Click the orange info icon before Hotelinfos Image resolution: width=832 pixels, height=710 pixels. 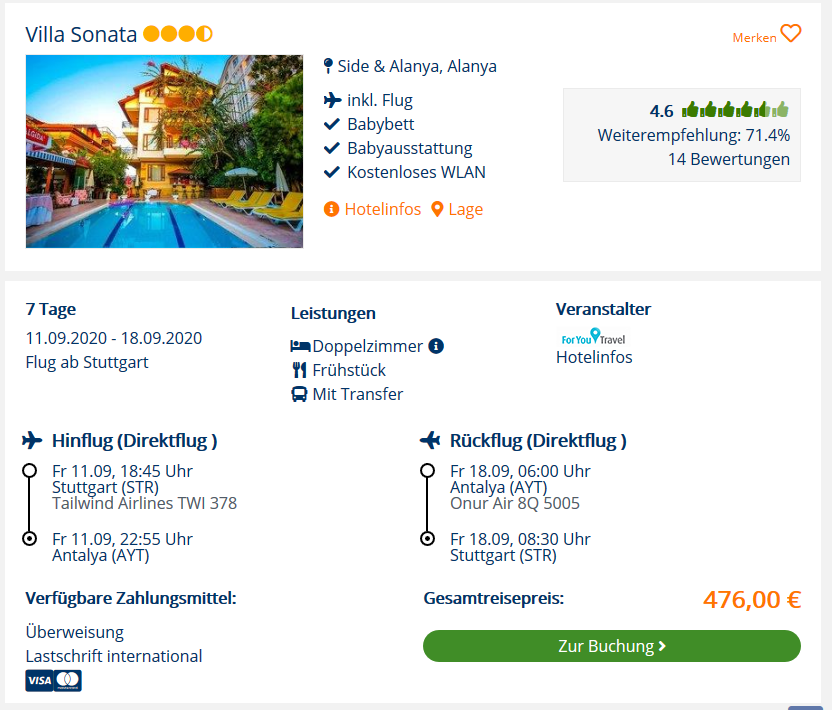[331, 209]
